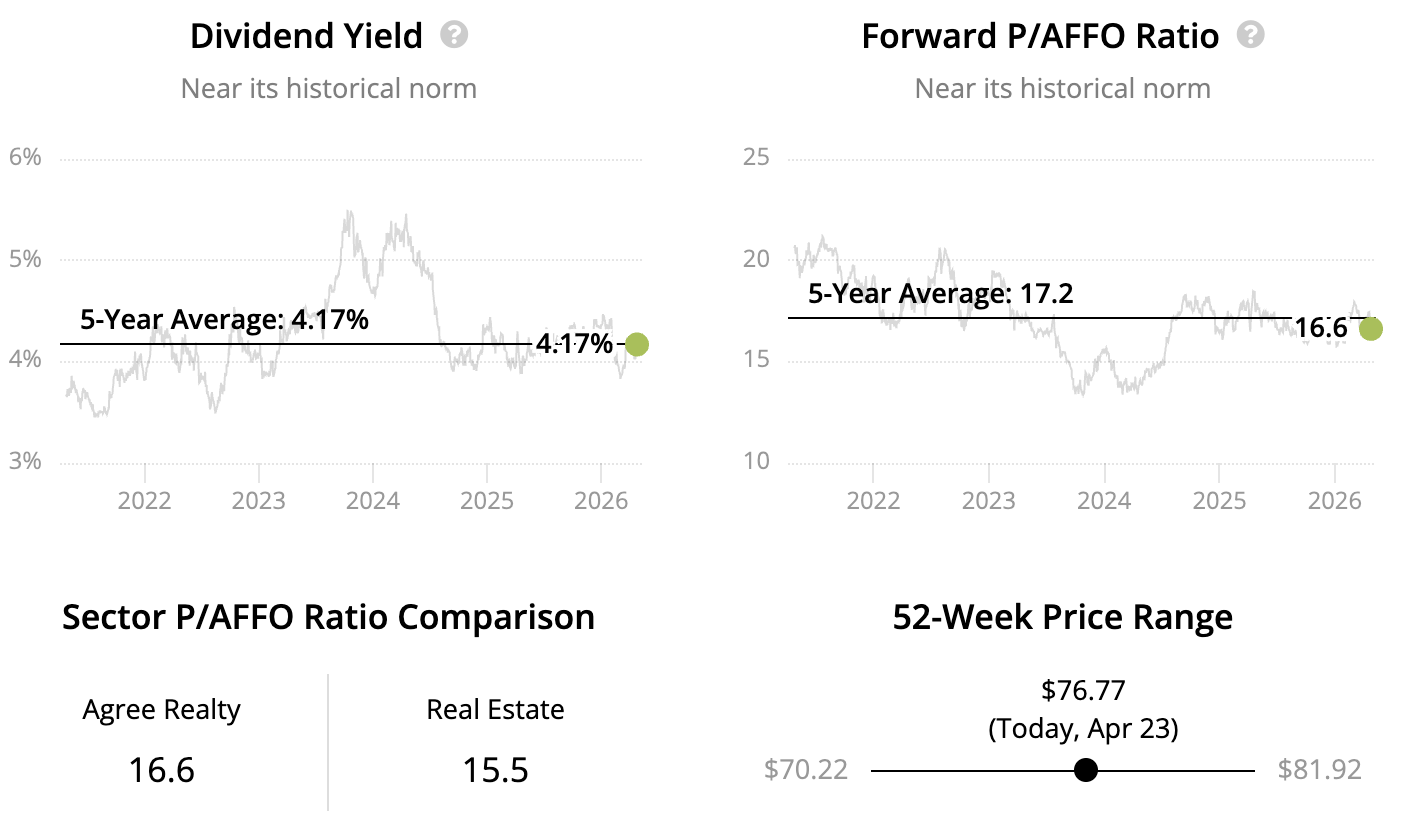The height and width of the screenshot is (830, 1414).
Task: Select the Real Estate ratio value 15.5
Action: point(495,770)
